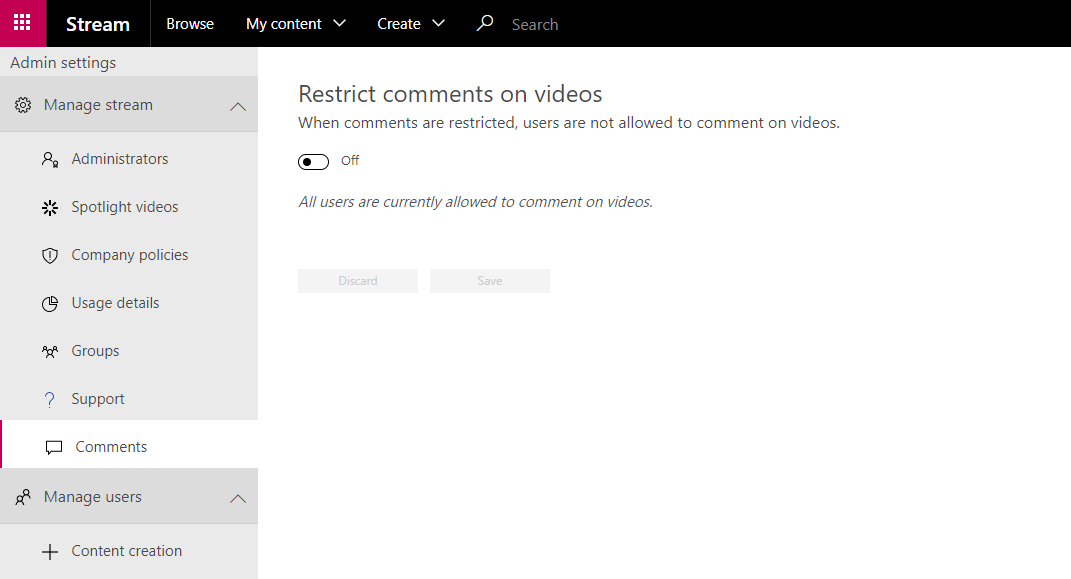The image size is (1071, 579).
Task: Click the Save button
Action: tap(490, 281)
